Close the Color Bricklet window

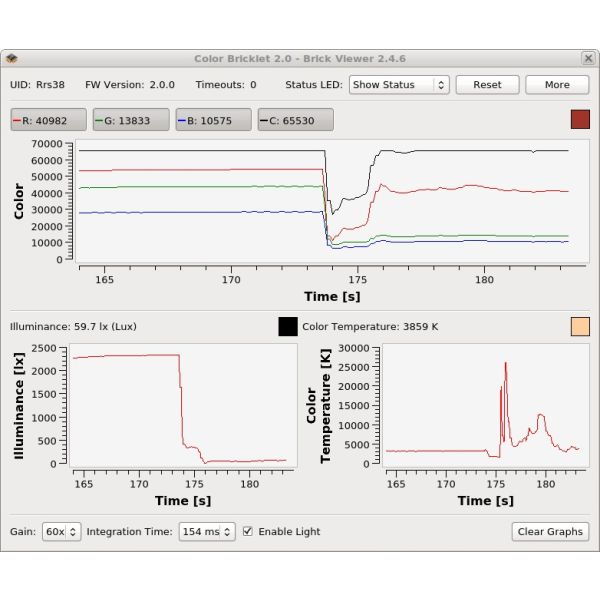coord(588,59)
